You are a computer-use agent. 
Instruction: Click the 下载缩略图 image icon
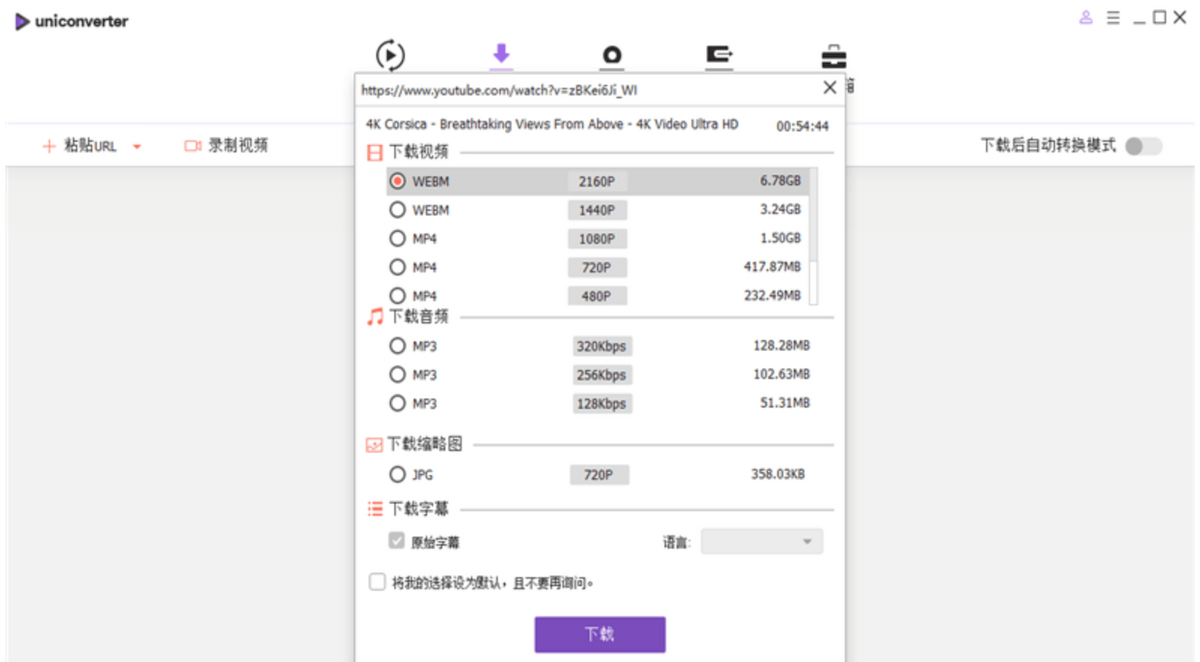point(375,444)
